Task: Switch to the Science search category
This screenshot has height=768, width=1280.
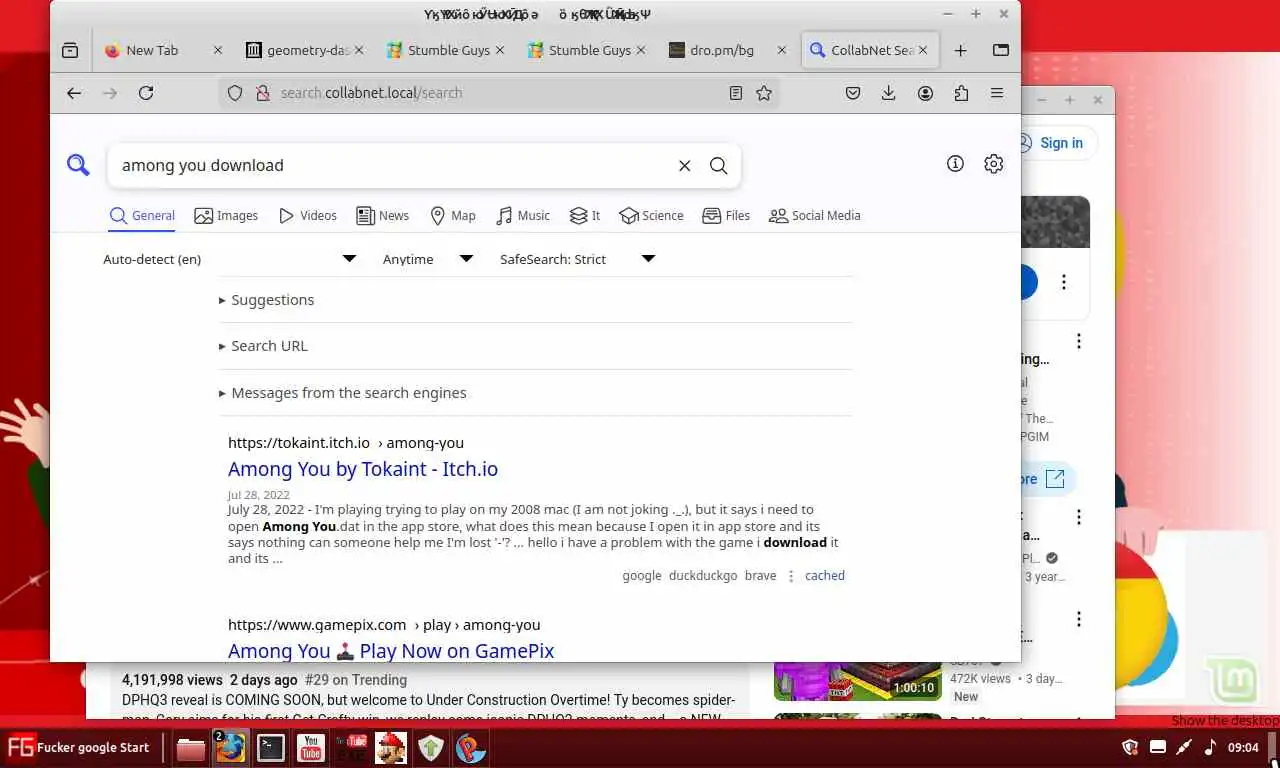Action: (651, 216)
